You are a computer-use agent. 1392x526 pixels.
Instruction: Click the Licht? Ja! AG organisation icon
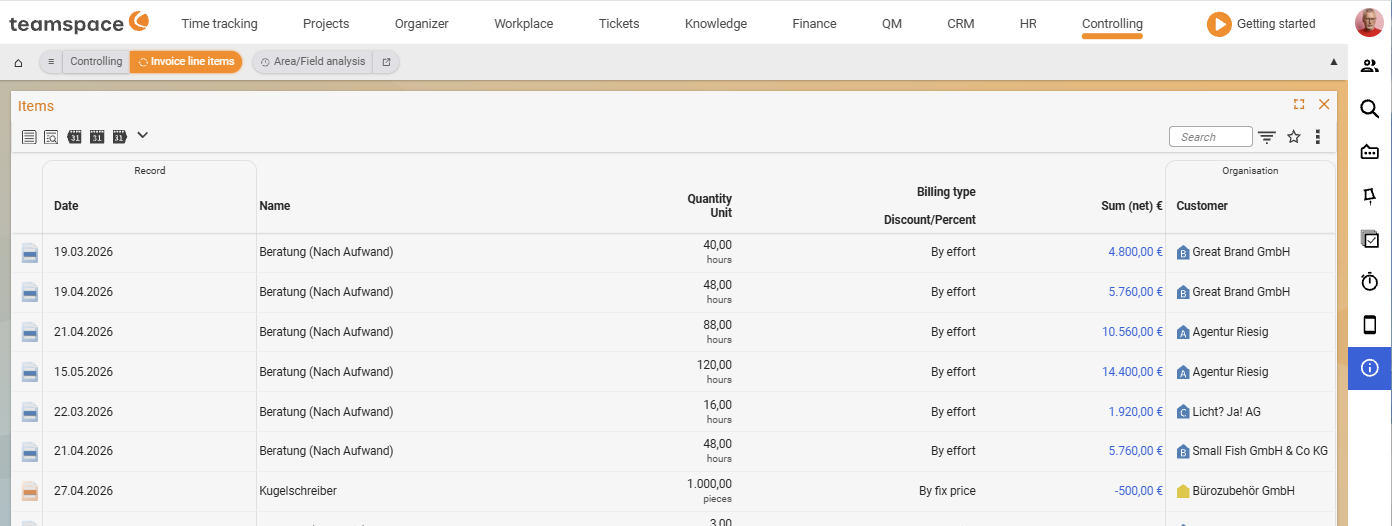pyautogui.click(x=1183, y=412)
